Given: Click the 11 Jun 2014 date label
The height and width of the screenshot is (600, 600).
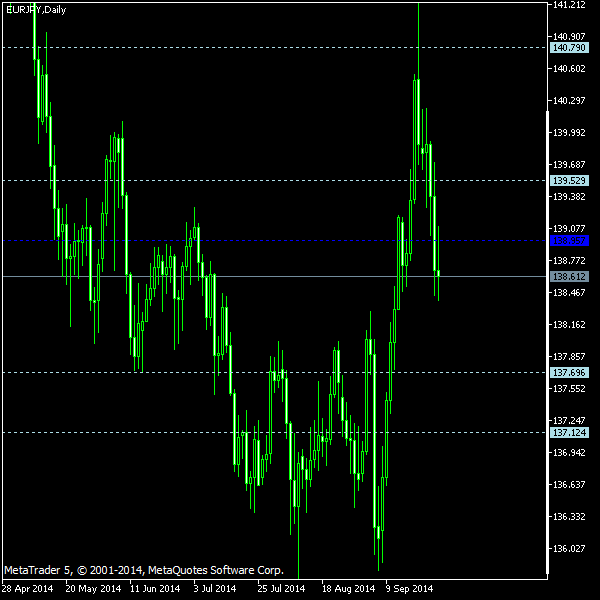Looking at the screenshot, I should [x=155, y=588].
